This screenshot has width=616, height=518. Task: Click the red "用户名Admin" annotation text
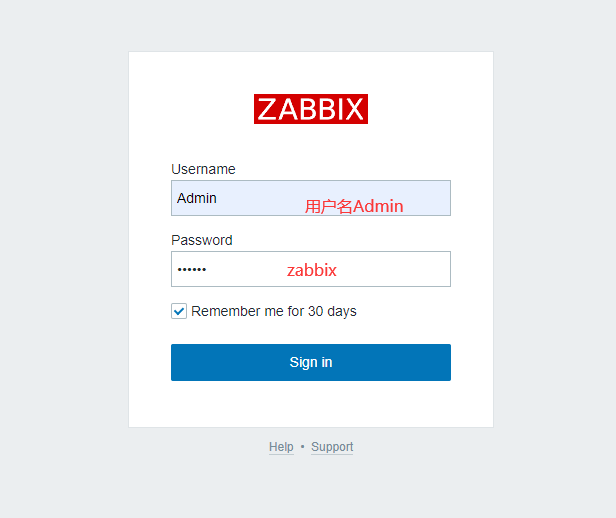tap(354, 206)
